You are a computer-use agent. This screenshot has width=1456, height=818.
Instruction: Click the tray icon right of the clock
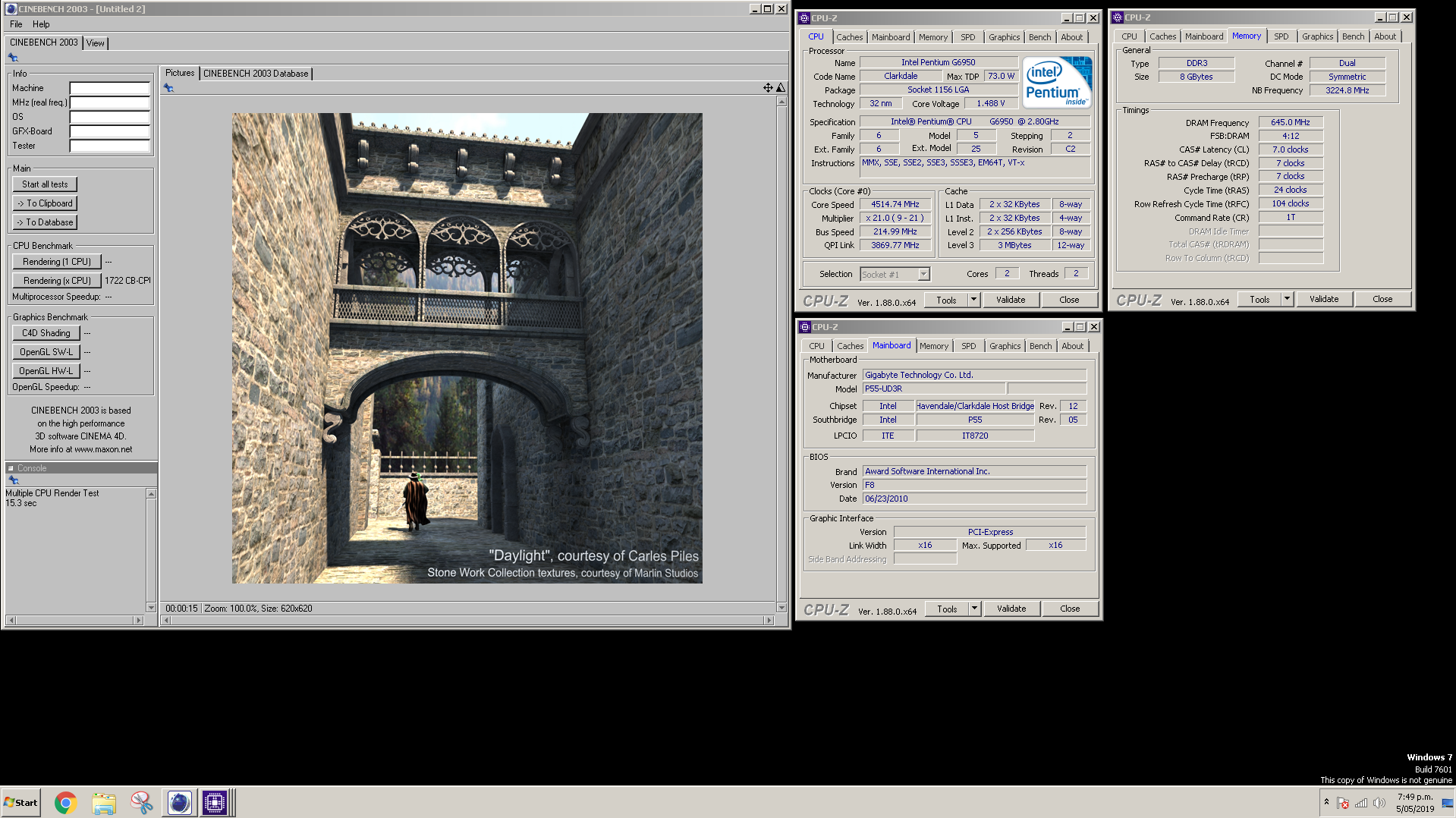point(1448,804)
